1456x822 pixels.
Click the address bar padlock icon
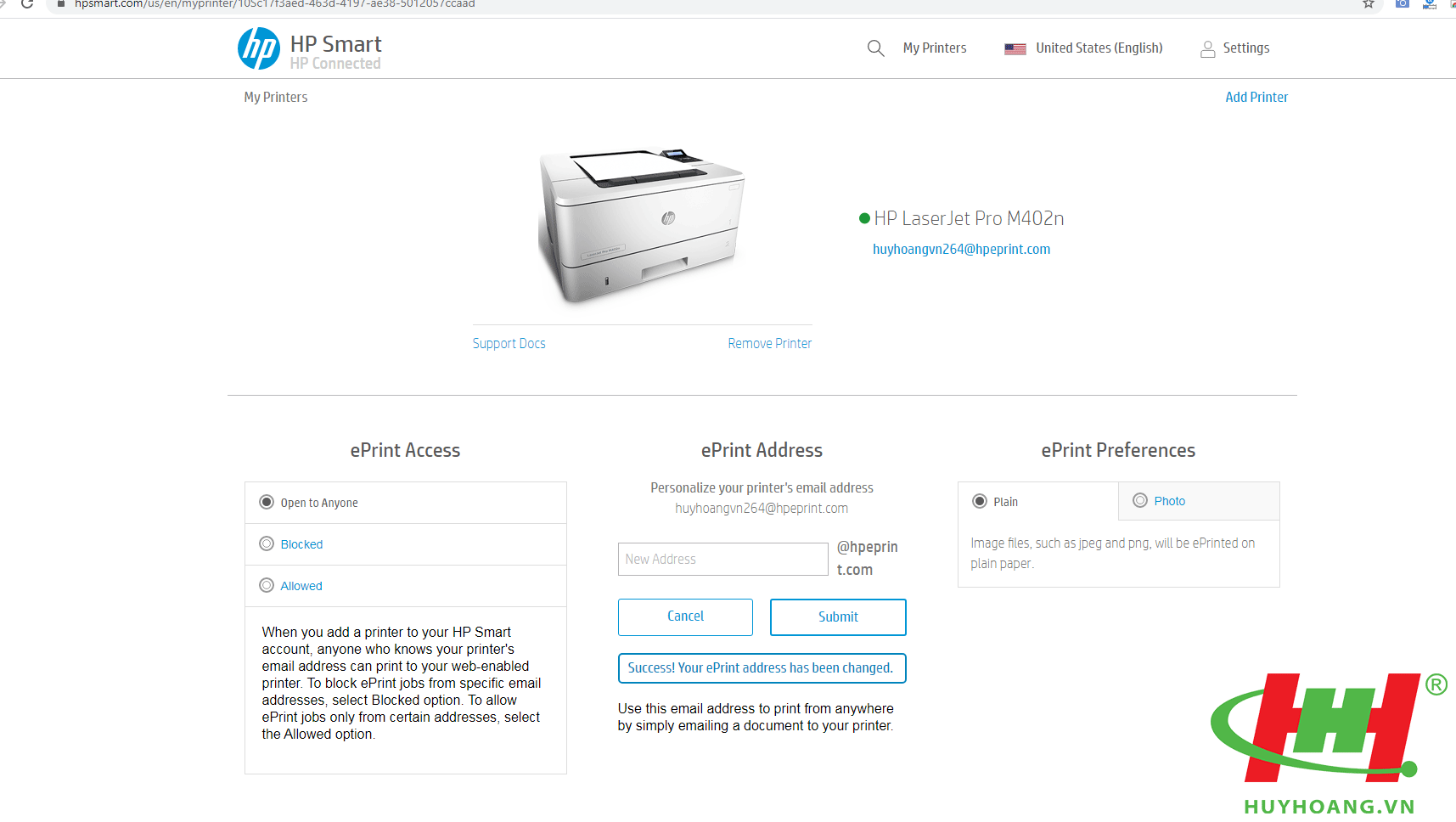click(61, 4)
